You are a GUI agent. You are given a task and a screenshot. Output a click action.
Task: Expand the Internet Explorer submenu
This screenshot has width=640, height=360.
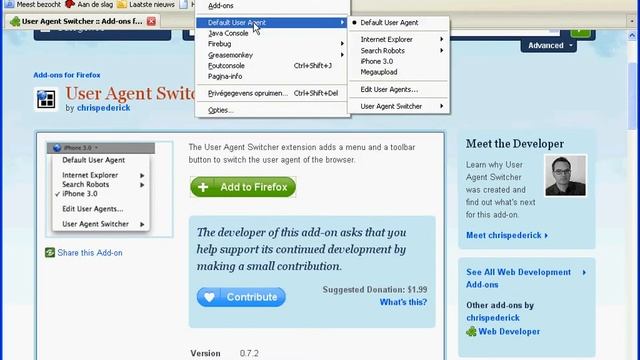[399, 39]
